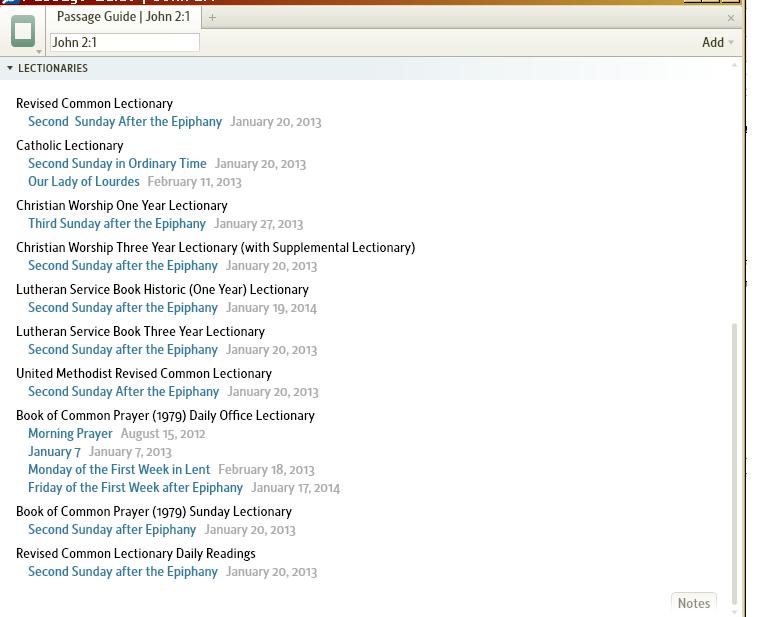Click Christian Worship Three Year Lectionary heading
765x617 pixels.
(216, 247)
